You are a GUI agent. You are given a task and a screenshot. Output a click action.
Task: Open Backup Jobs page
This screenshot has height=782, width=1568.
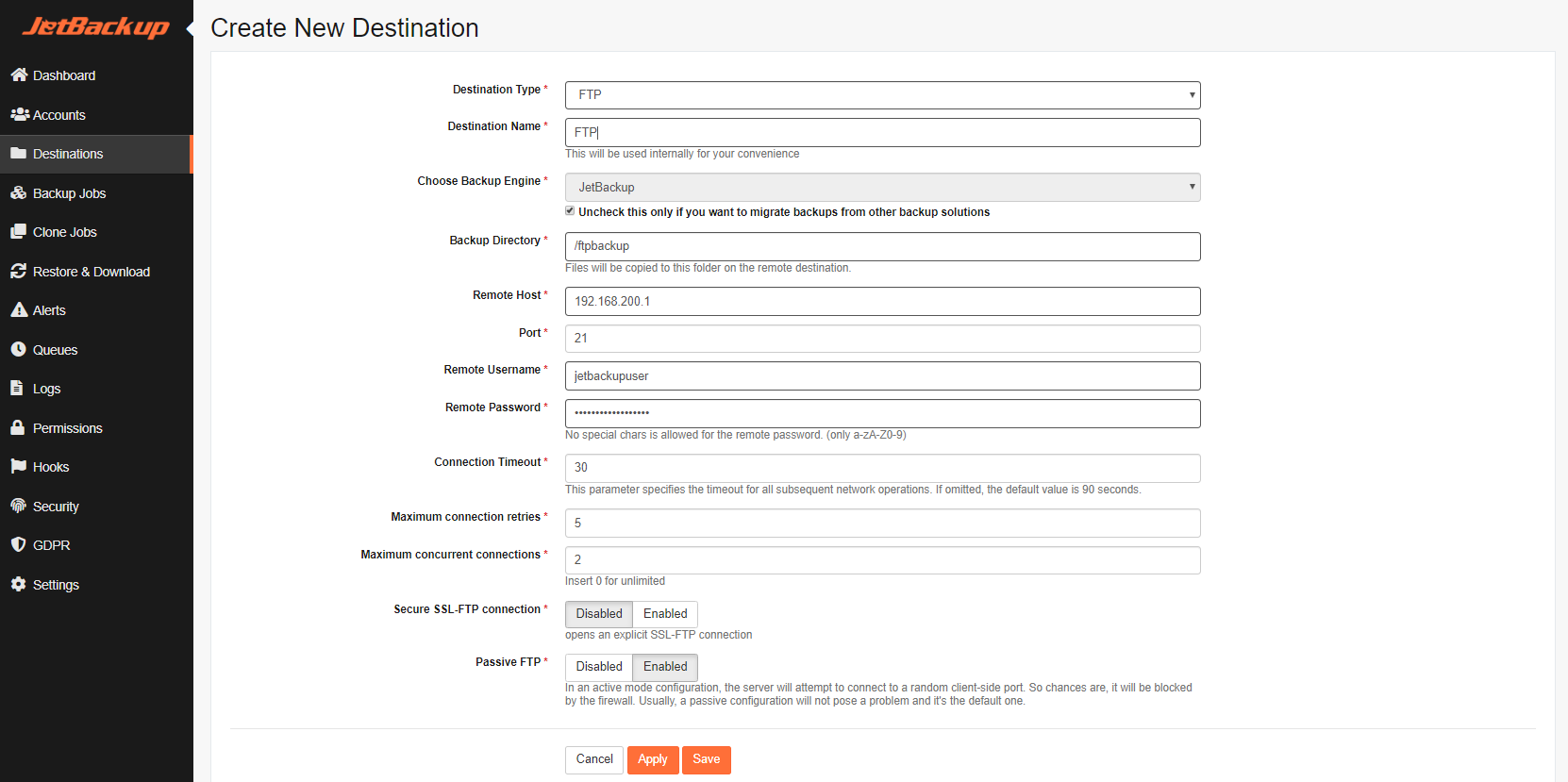(x=96, y=193)
